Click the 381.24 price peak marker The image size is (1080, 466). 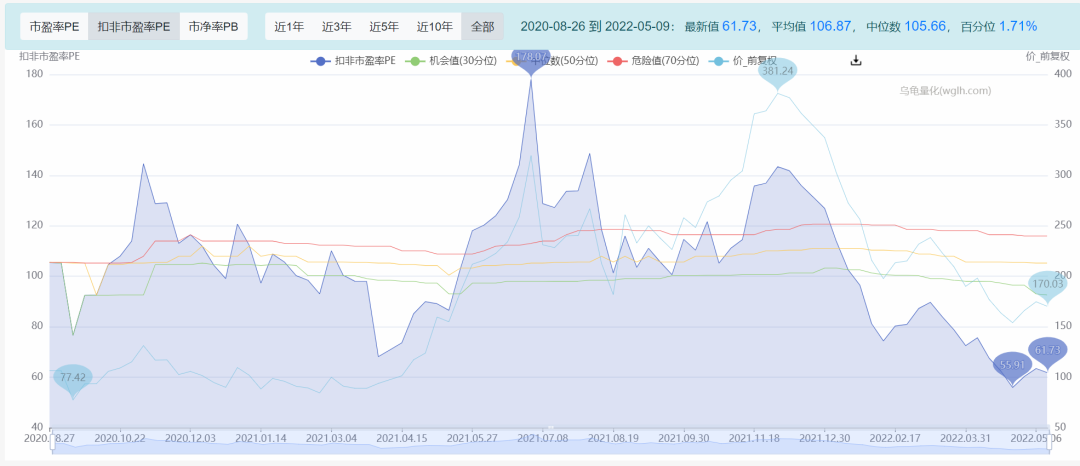click(776, 72)
